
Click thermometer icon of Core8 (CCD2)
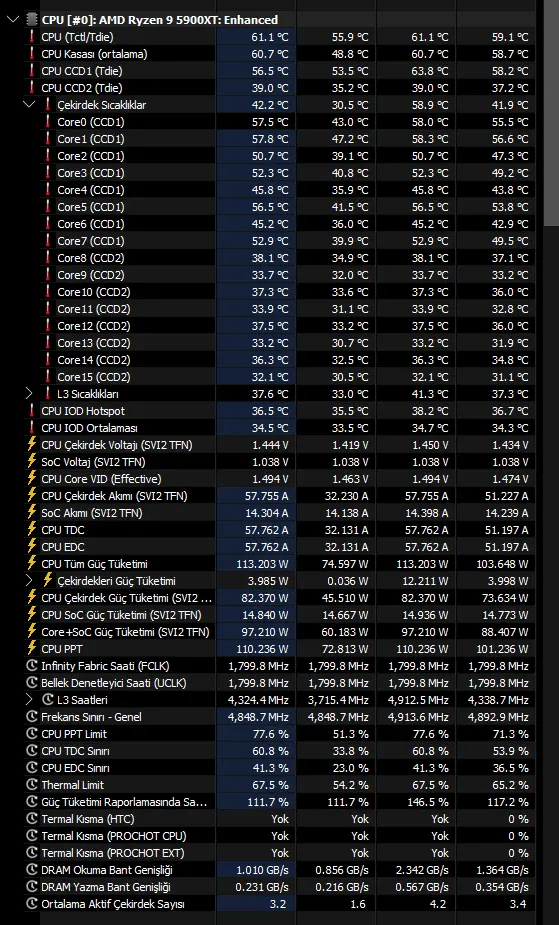coord(48,258)
